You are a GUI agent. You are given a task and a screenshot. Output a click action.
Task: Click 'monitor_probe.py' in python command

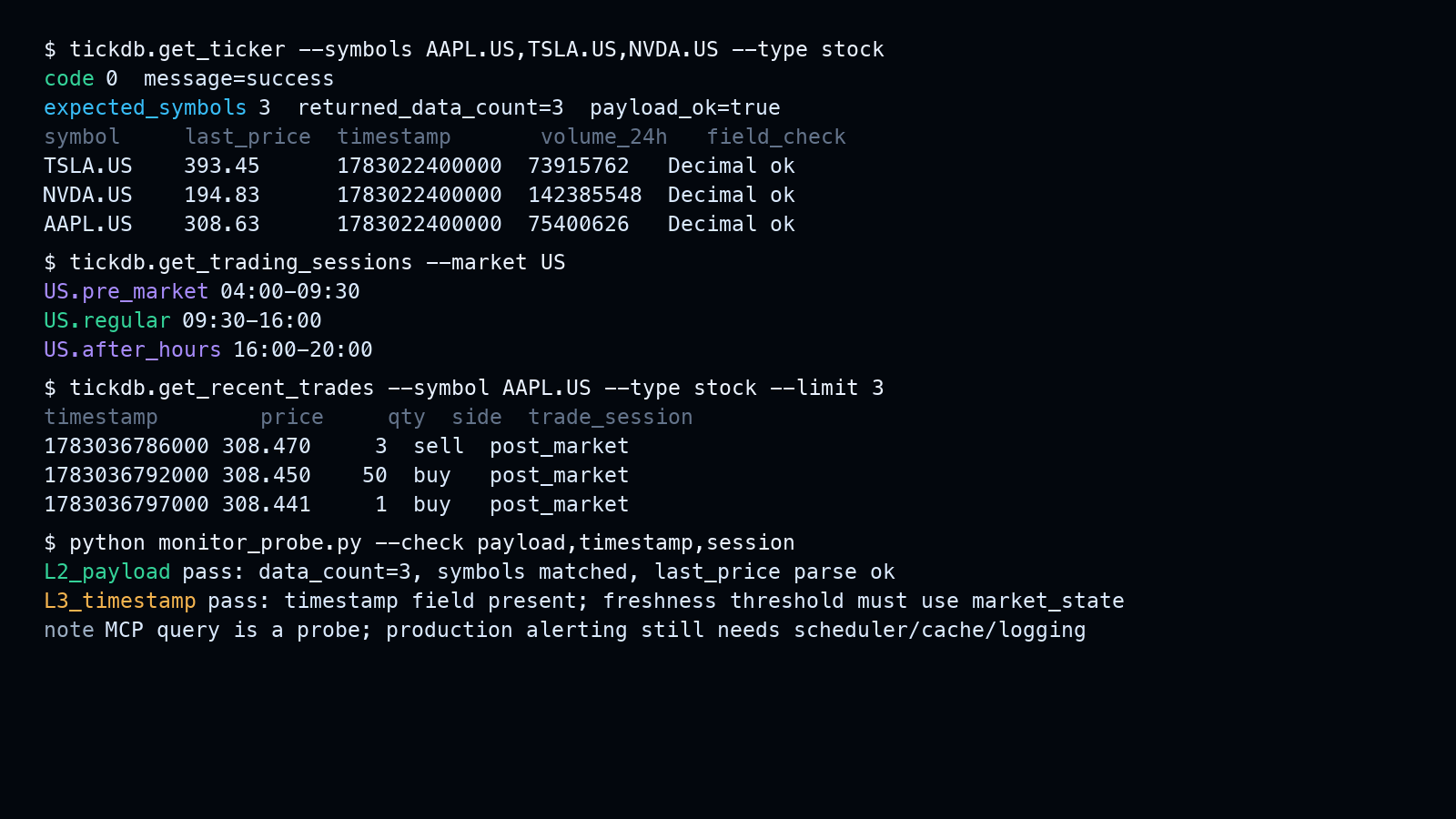[260, 543]
